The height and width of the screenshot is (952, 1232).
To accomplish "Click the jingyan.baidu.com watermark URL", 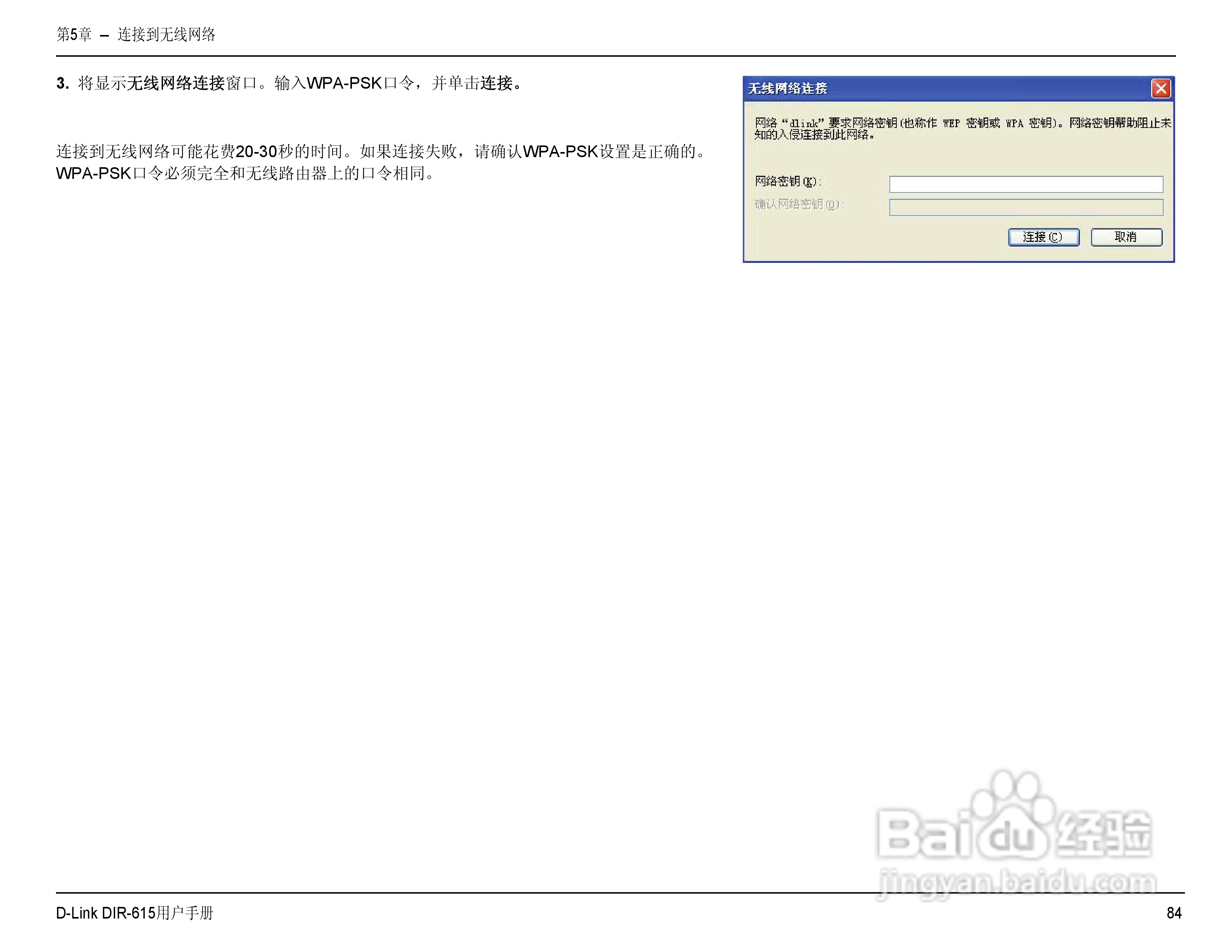I will (x=1017, y=883).
